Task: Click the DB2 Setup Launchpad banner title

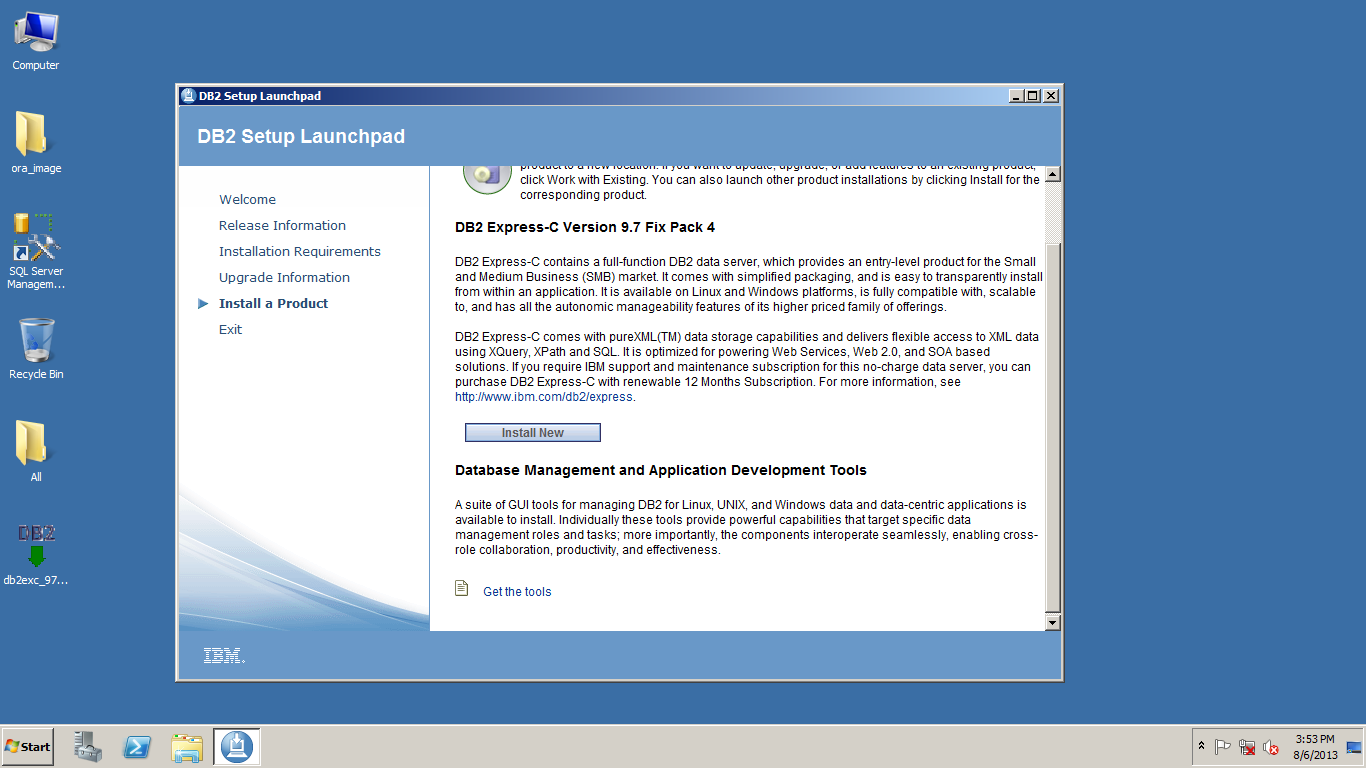Action: (x=301, y=136)
